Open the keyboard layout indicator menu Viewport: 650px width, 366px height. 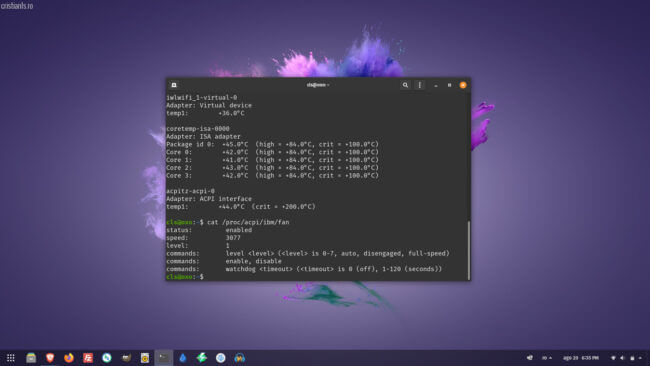[x=547, y=358]
